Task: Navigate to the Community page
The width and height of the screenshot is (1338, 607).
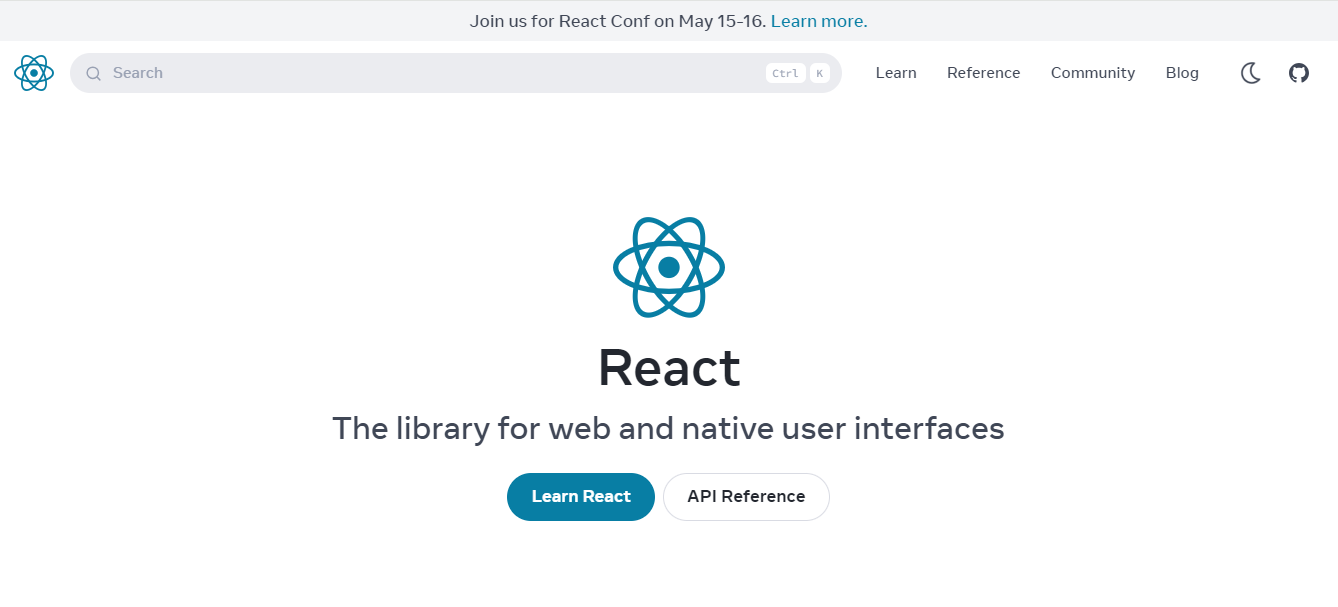Action: 1092,72
